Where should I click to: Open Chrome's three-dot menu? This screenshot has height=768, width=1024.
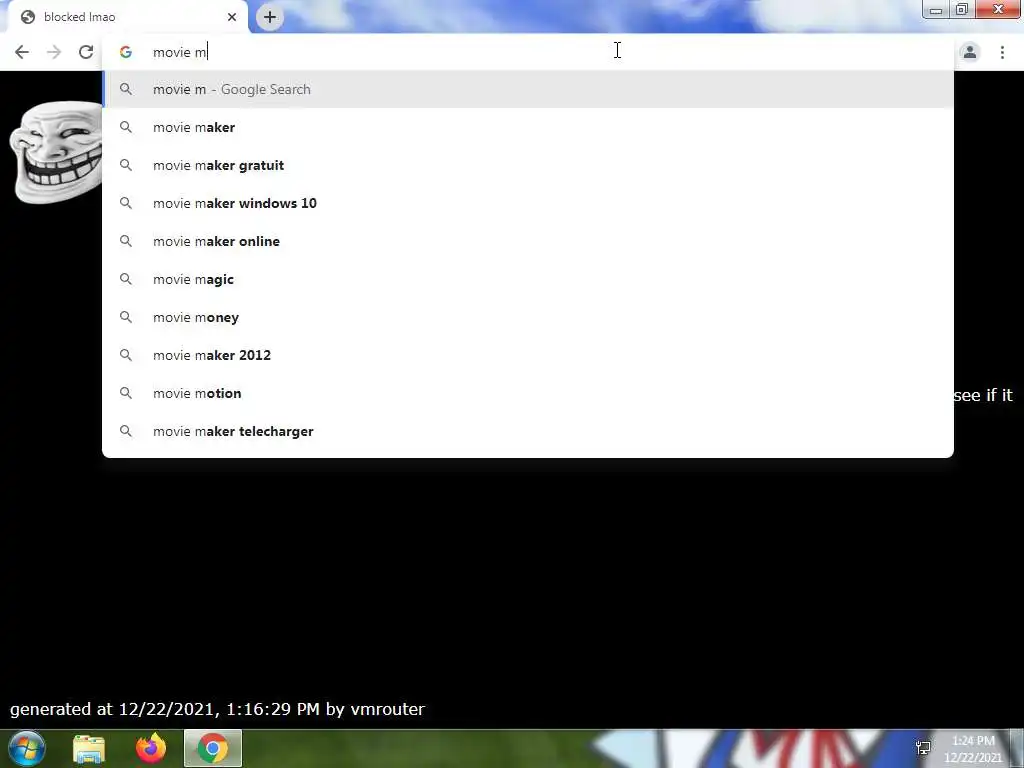(1002, 52)
